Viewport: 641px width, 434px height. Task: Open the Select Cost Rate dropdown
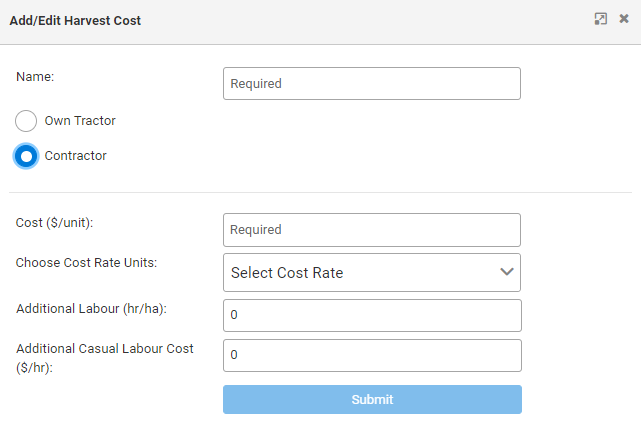(x=360, y=272)
